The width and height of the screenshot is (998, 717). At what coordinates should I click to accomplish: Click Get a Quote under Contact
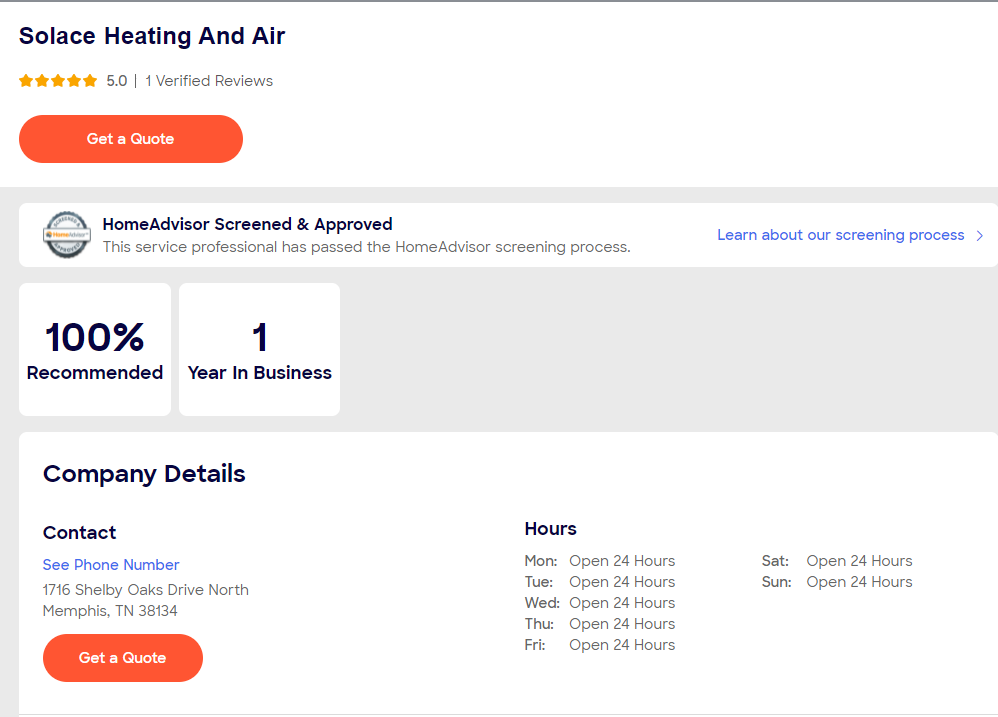(x=123, y=658)
